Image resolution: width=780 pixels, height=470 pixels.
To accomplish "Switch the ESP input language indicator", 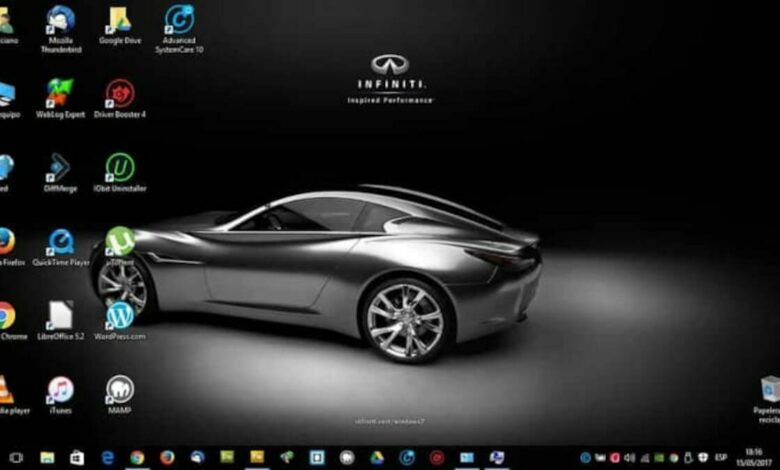I will pos(721,458).
